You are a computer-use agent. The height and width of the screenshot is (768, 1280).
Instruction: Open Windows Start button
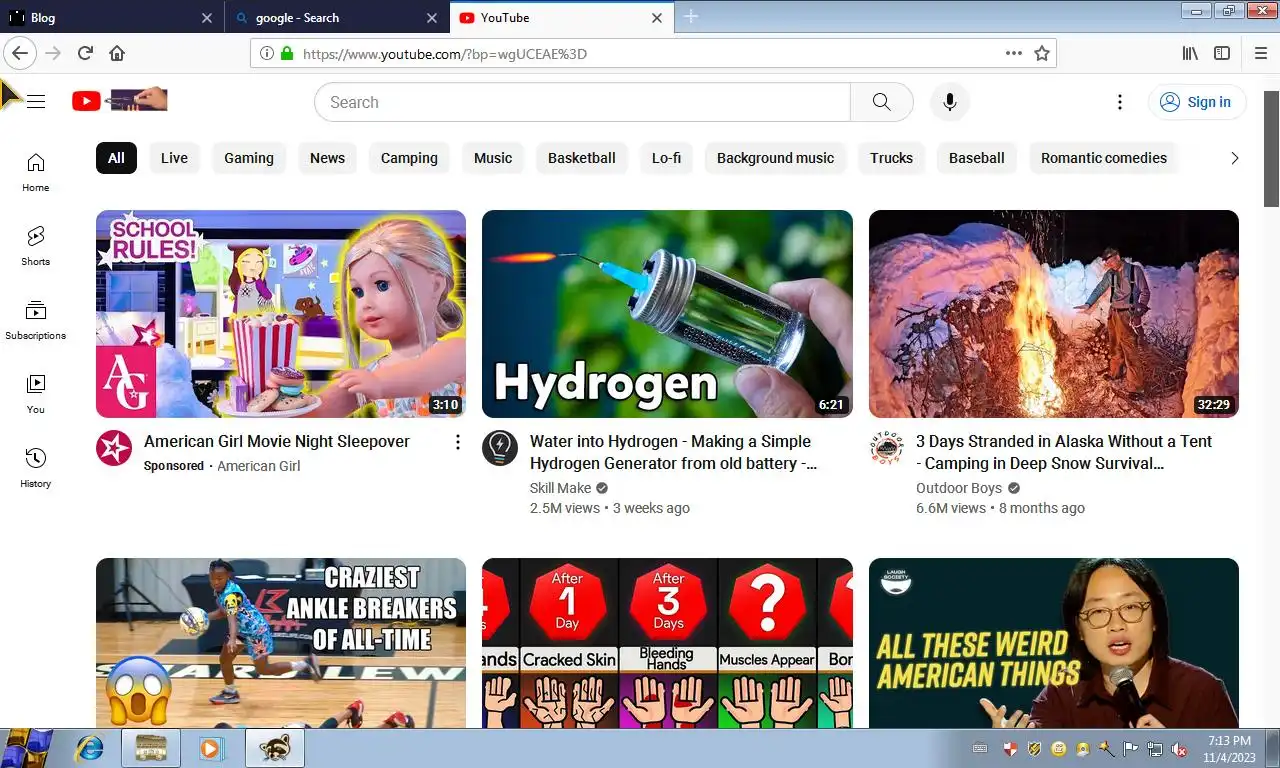coord(25,747)
